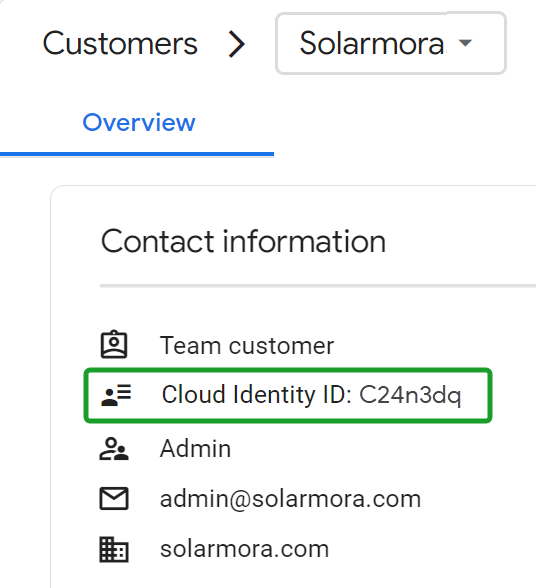Screen dimensions: 536x588
Task: Switch to the Overview tab
Action: pyautogui.click(x=139, y=123)
